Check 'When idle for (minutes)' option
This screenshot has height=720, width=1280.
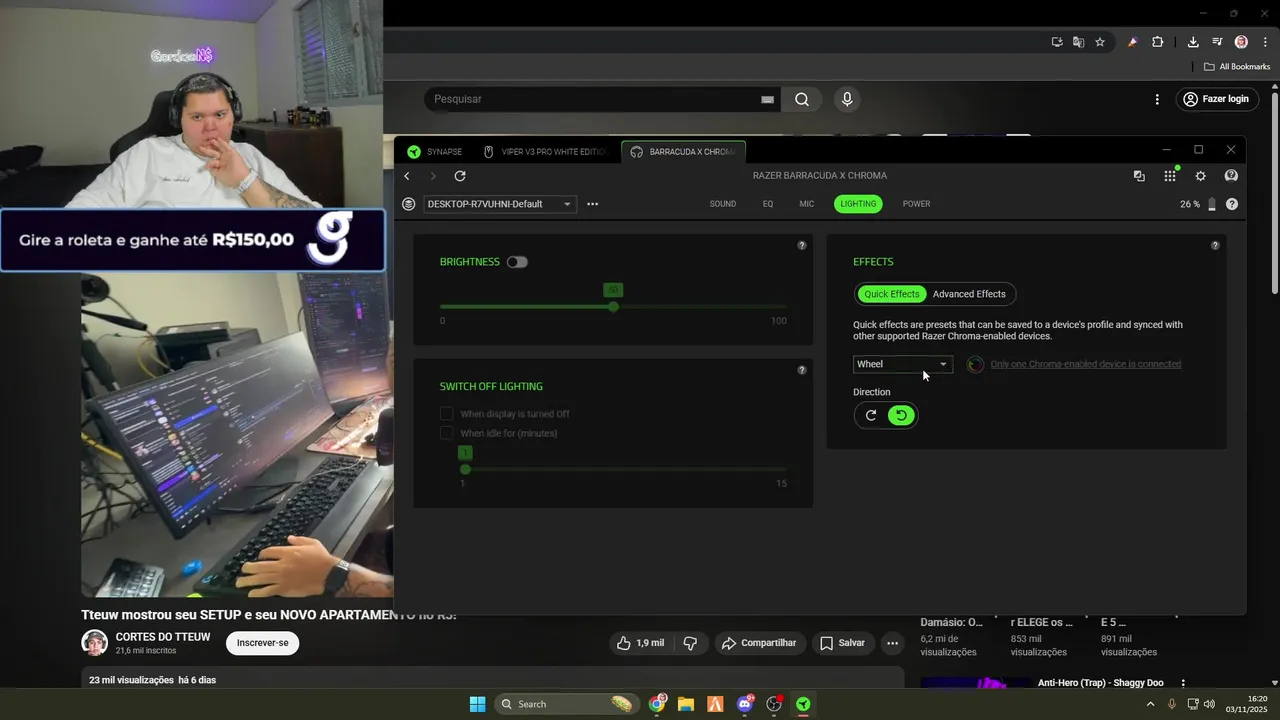tap(447, 433)
